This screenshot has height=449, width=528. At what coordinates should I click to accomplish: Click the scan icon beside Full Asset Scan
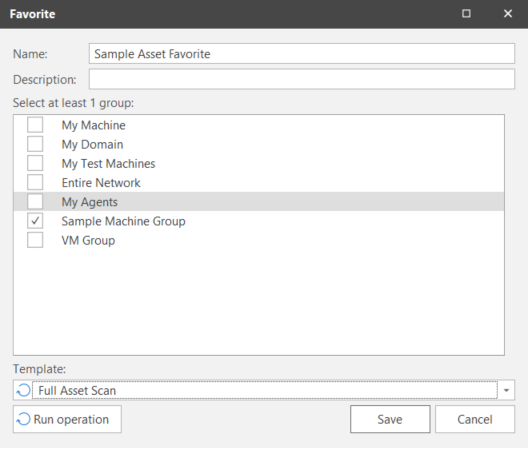click(x=23, y=390)
